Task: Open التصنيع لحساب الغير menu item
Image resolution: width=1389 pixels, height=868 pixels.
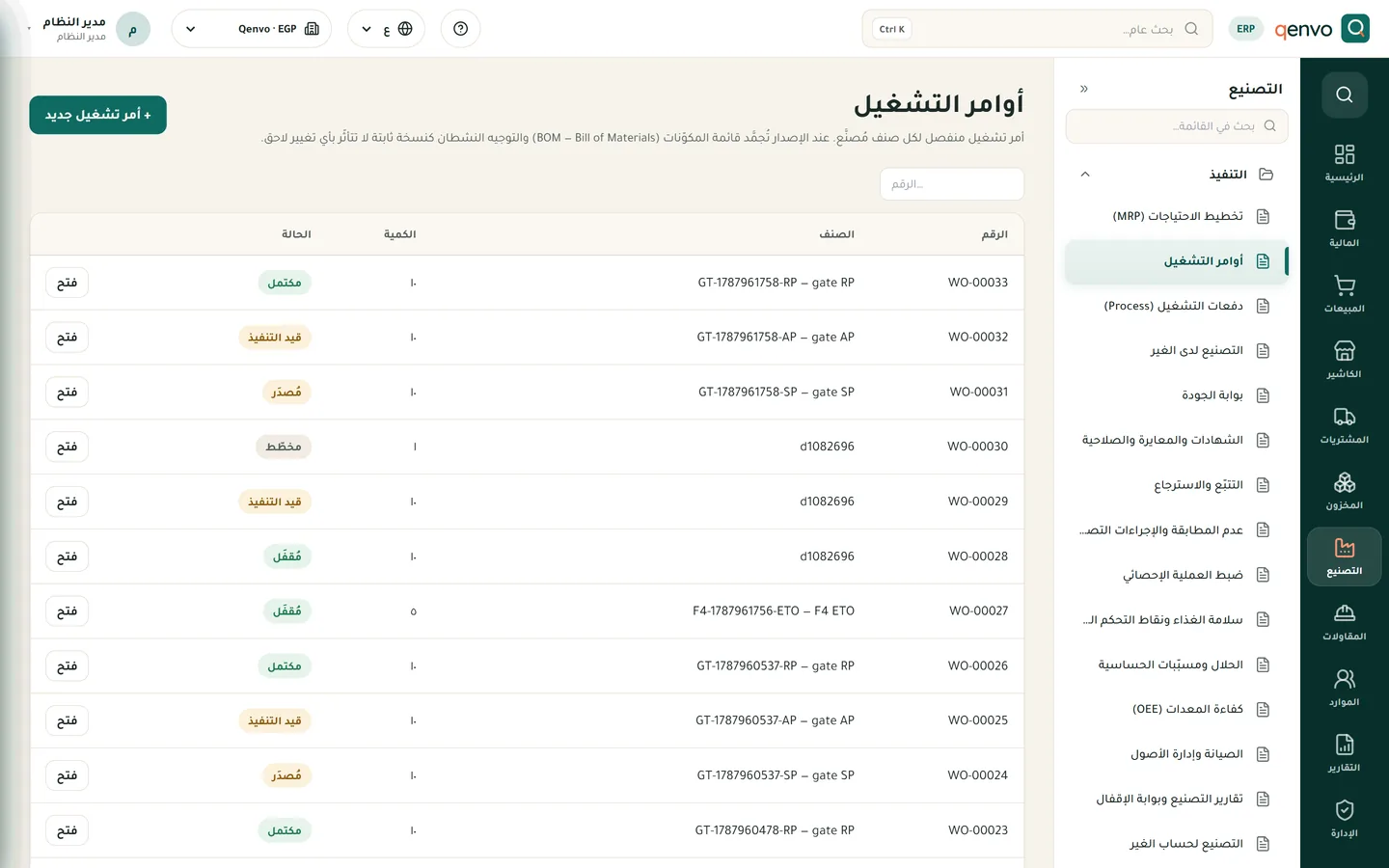Action: pyautogui.click(x=1177, y=844)
